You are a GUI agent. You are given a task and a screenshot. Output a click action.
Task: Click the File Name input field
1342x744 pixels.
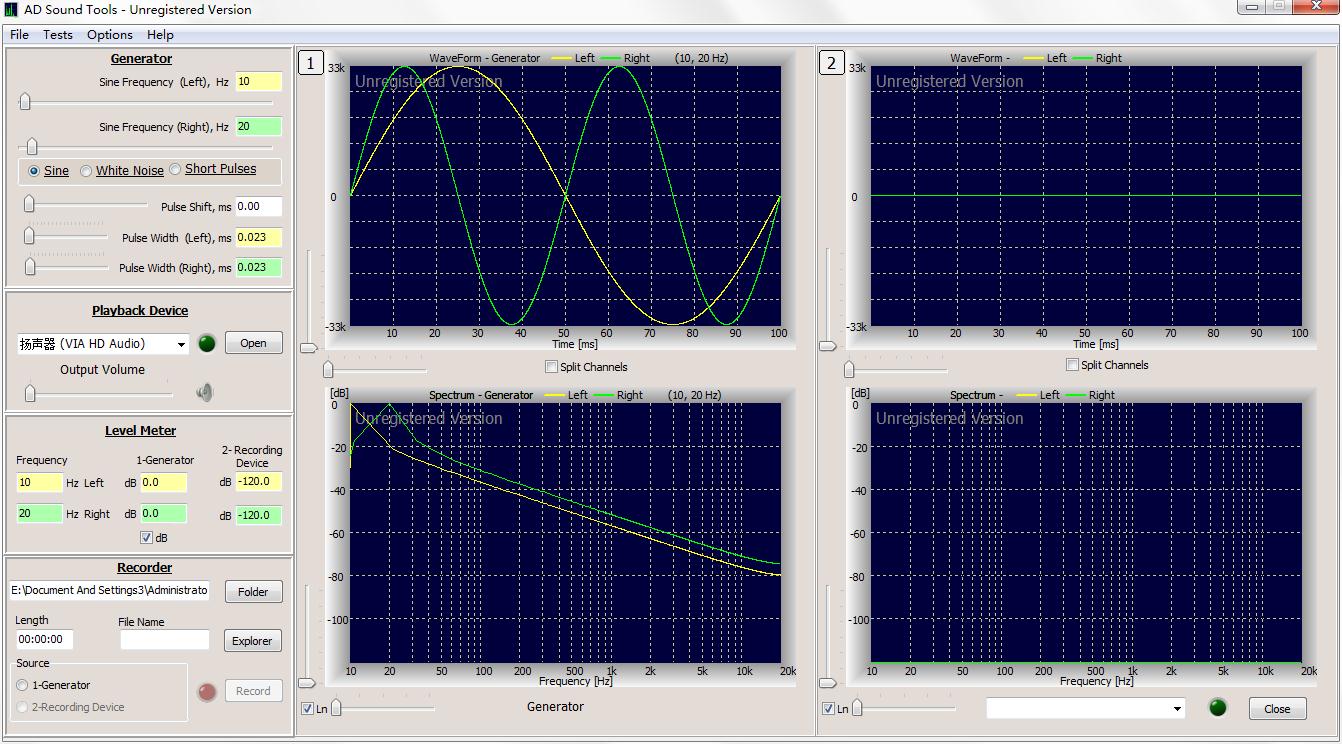pos(164,640)
